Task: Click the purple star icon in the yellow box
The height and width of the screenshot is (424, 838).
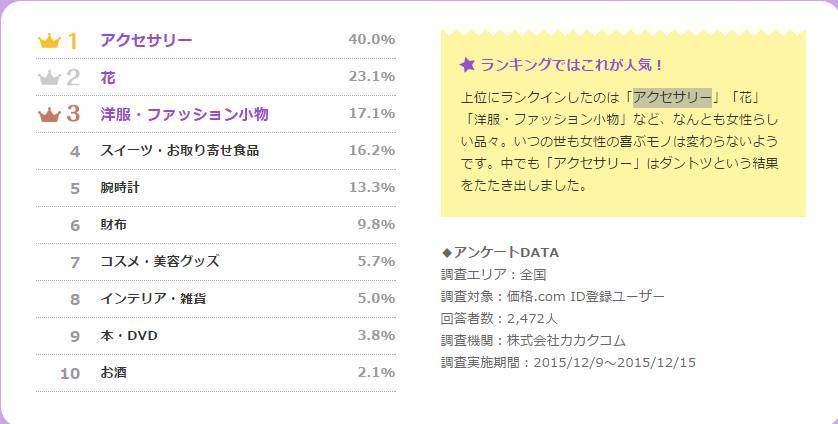Action: click(467, 65)
